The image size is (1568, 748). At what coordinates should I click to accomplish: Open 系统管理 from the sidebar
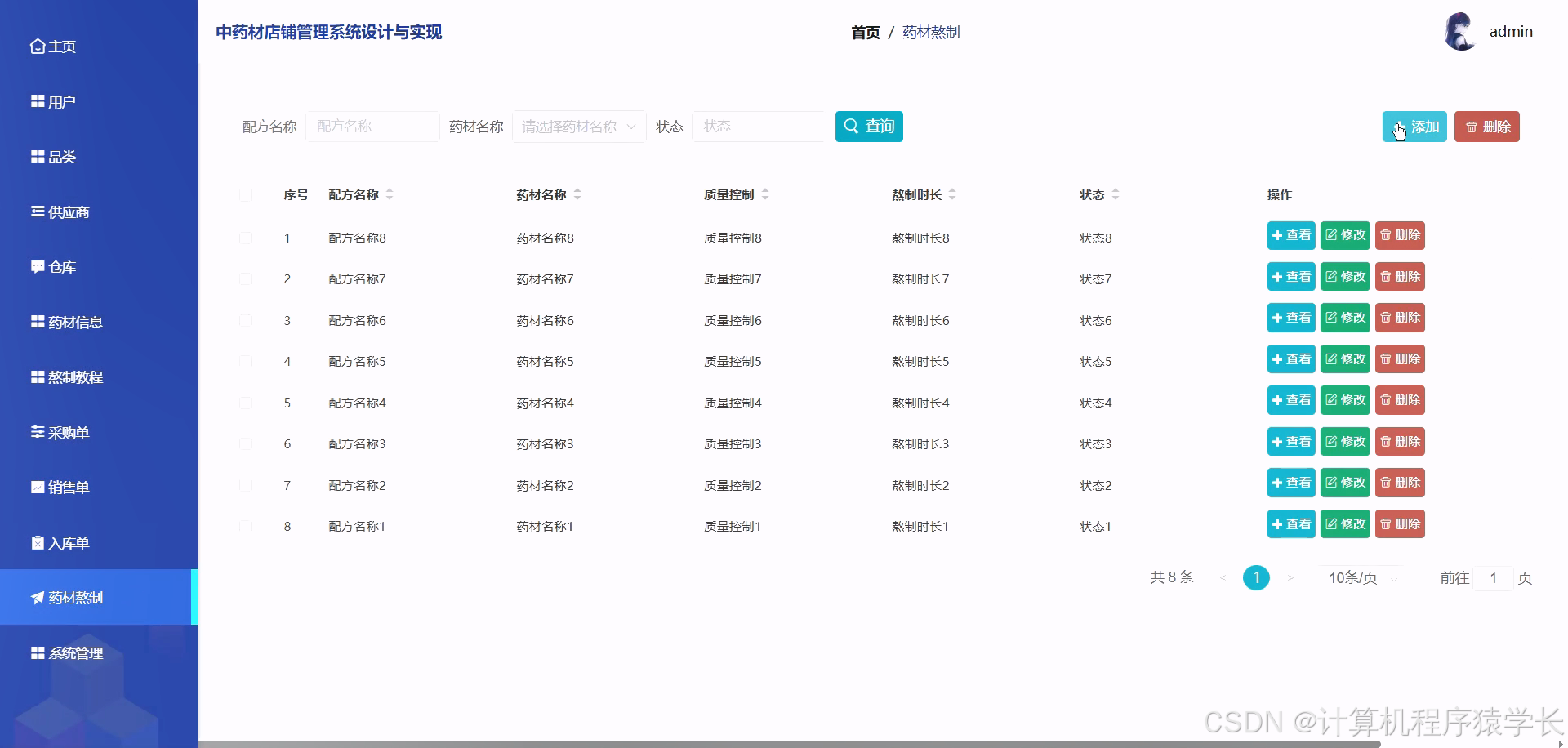[74, 653]
